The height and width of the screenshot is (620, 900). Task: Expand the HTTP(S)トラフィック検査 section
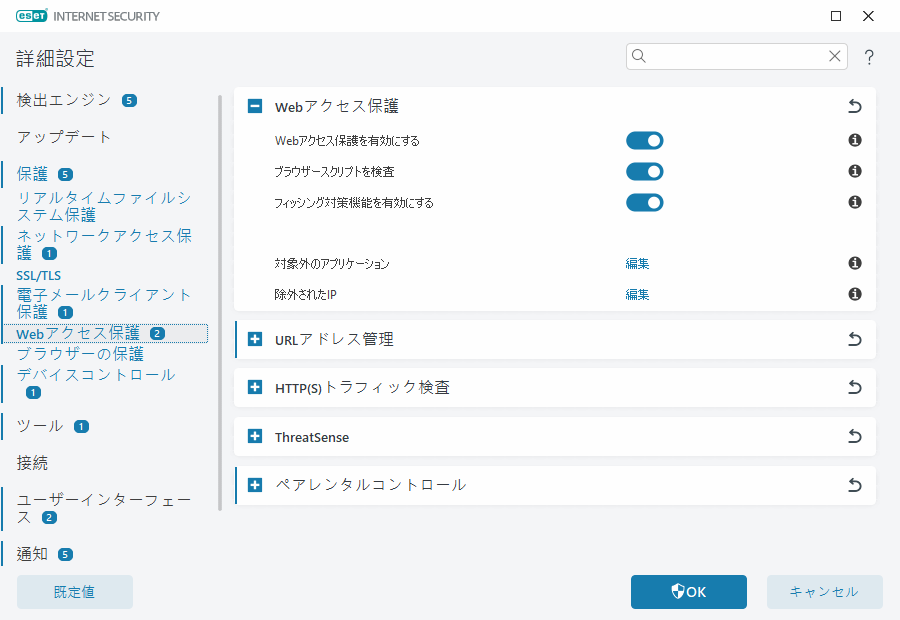(254, 387)
